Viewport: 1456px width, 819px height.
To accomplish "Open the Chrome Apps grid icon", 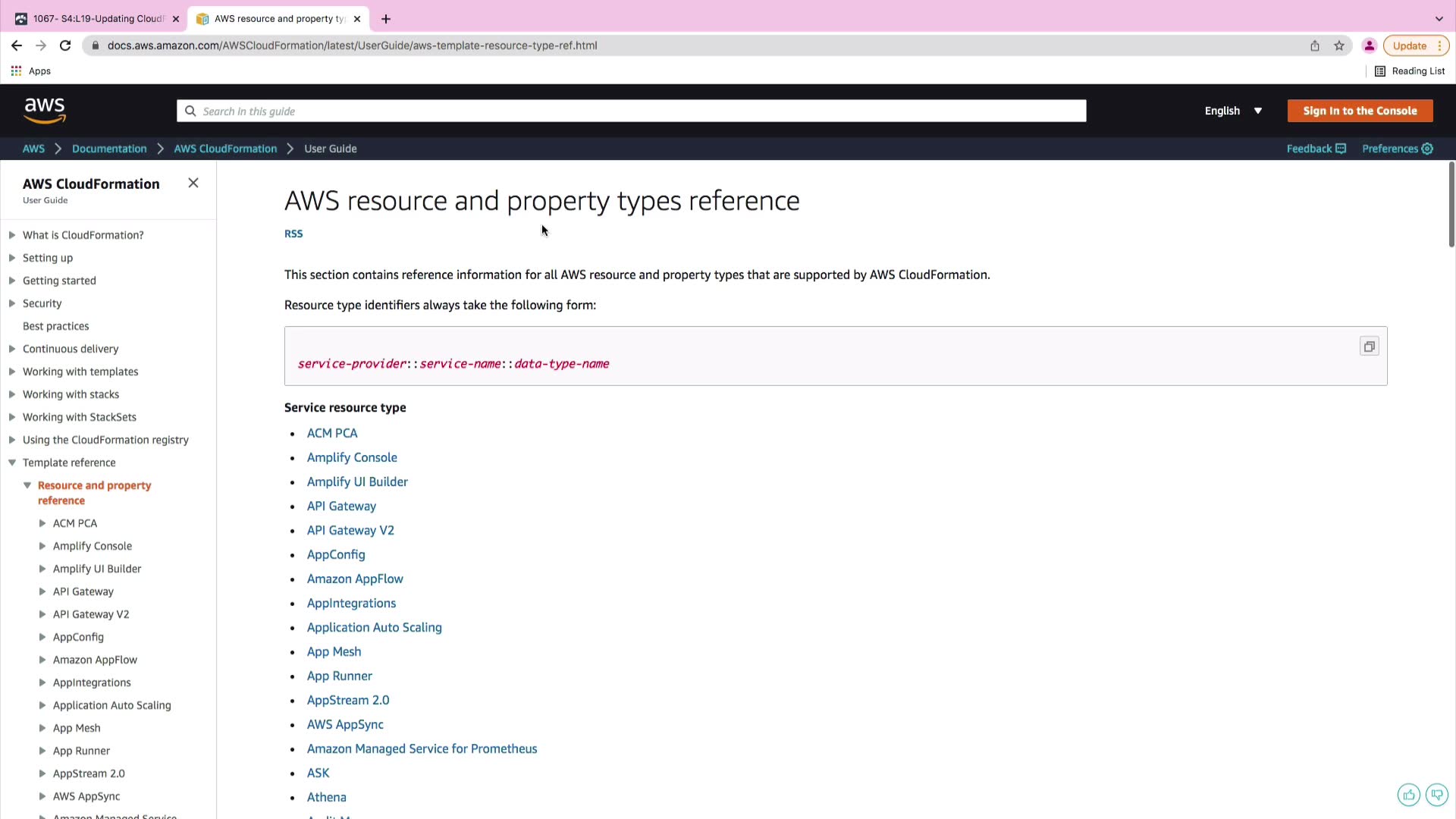I will [16, 71].
